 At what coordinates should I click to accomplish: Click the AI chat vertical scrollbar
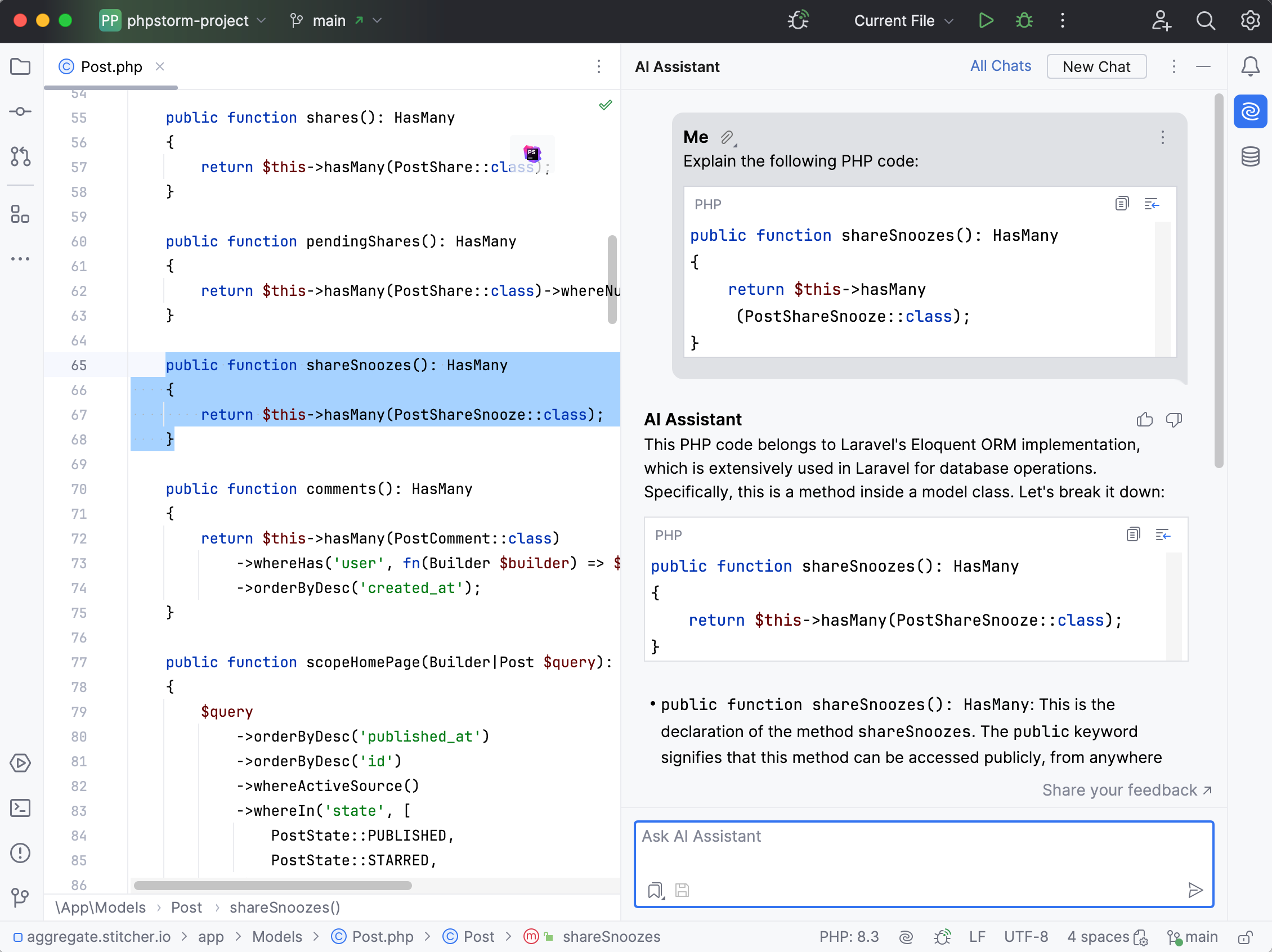tap(1219, 281)
